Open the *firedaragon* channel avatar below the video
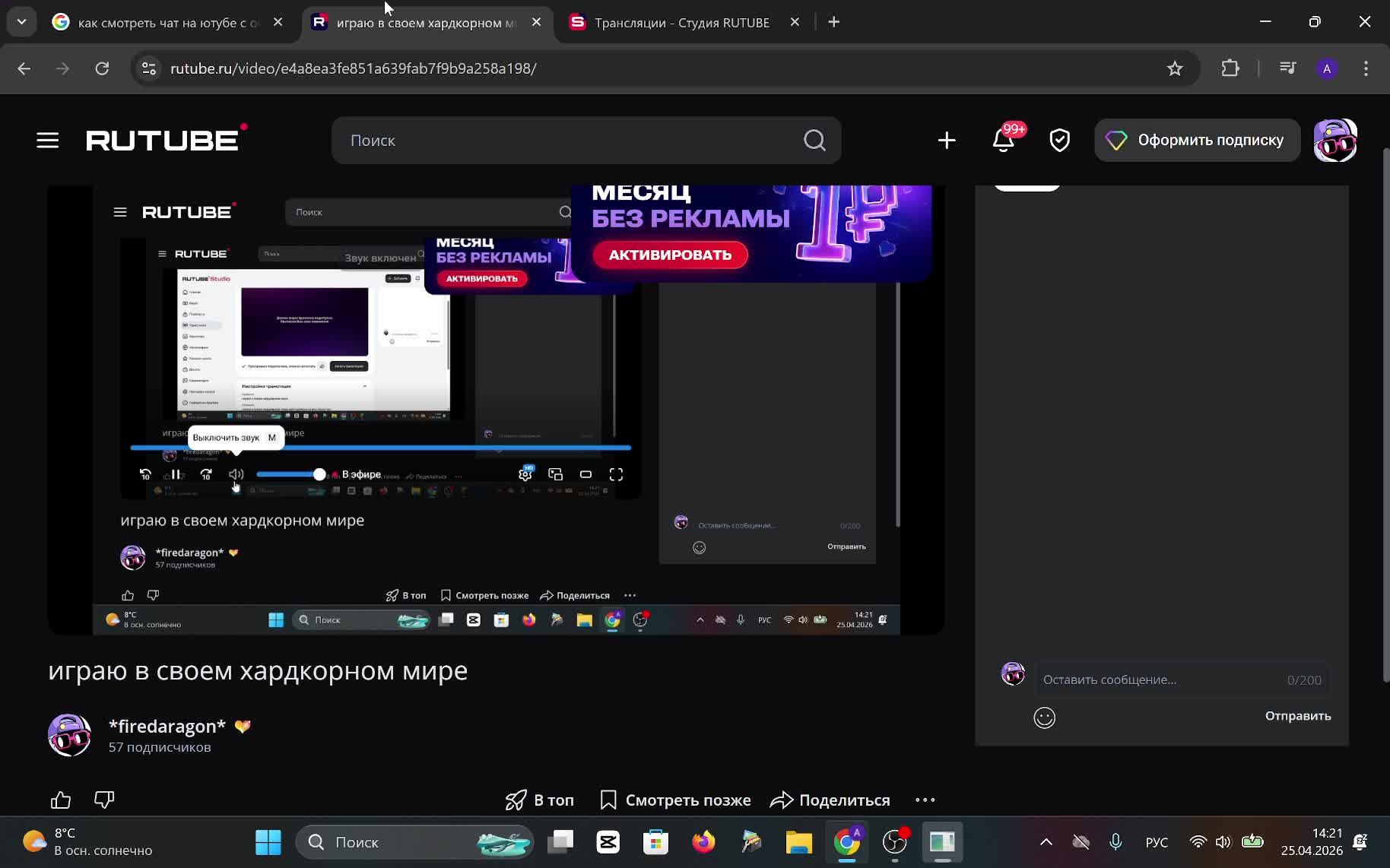 pos(69,735)
